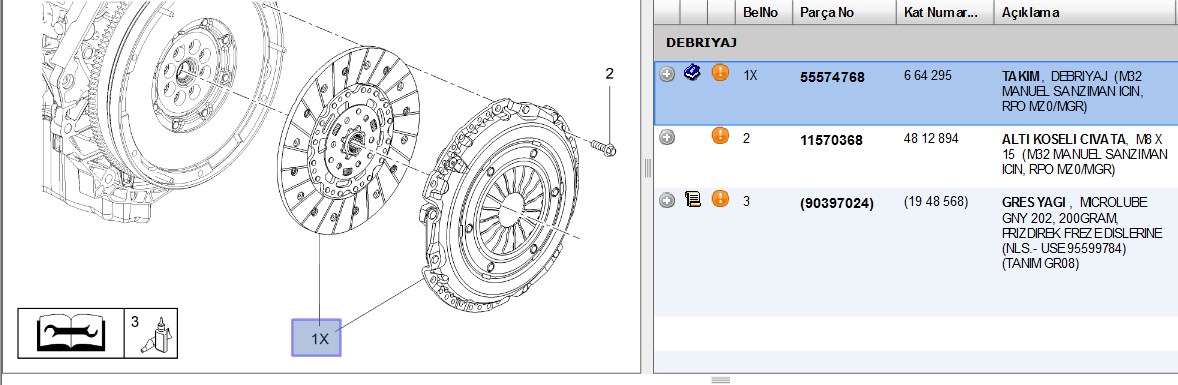Expand the row for part 55574768
This screenshot has width=1178, height=385.
(667, 74)
